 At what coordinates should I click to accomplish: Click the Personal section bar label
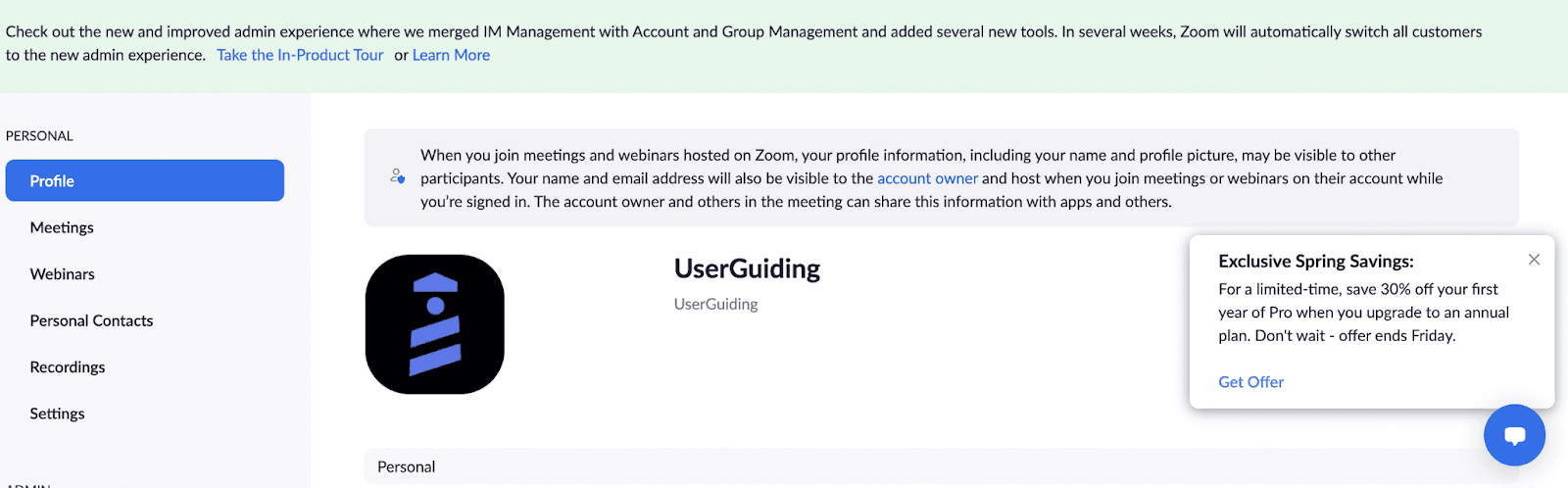406,466
